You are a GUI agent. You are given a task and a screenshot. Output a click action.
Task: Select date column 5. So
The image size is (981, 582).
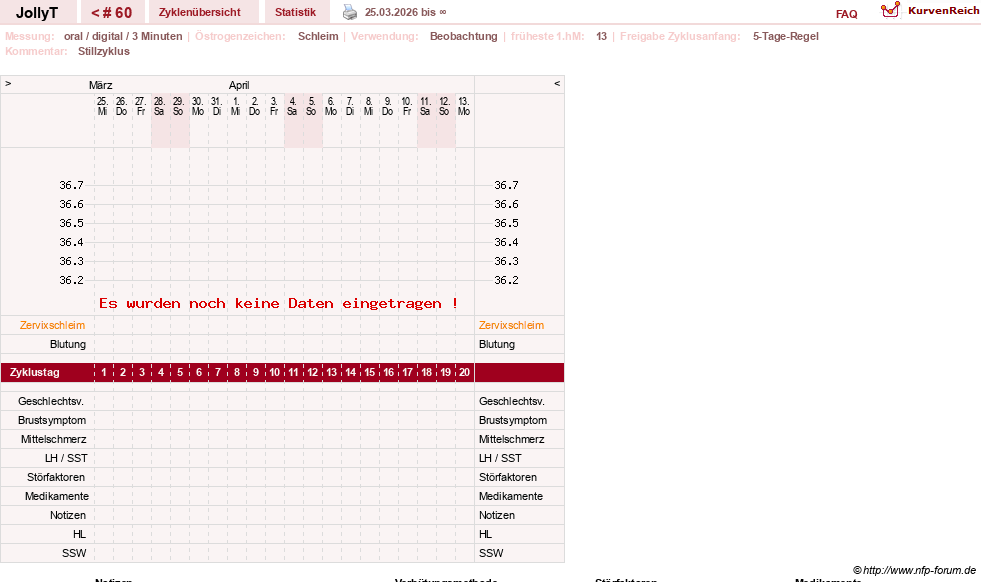[x=311, y=106]
